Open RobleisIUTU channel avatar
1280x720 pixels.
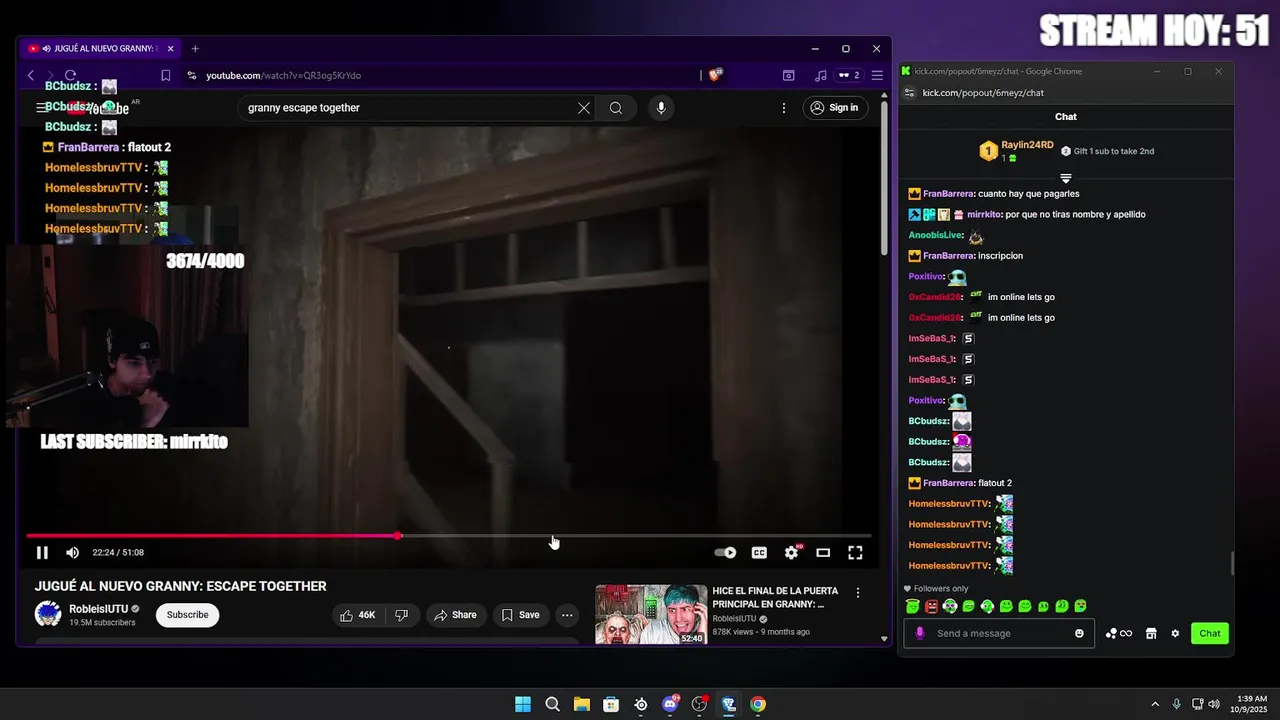click(48, 614)
